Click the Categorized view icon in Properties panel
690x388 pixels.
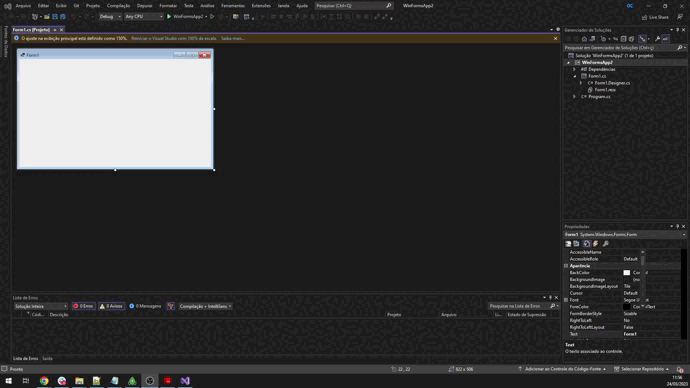568,244
